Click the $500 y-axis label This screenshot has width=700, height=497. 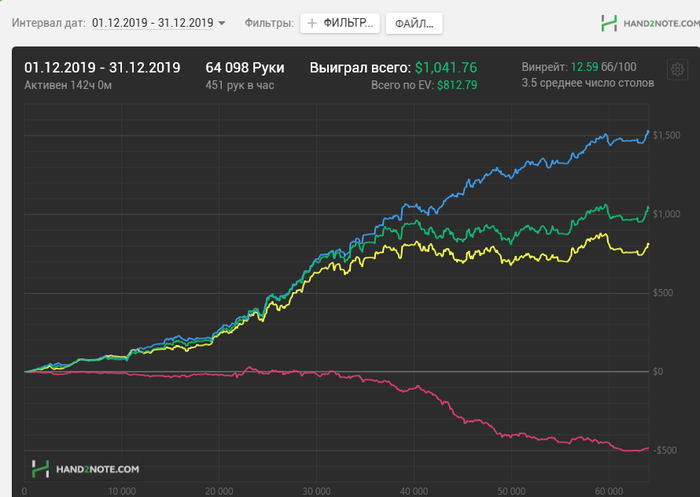point(663,293)
